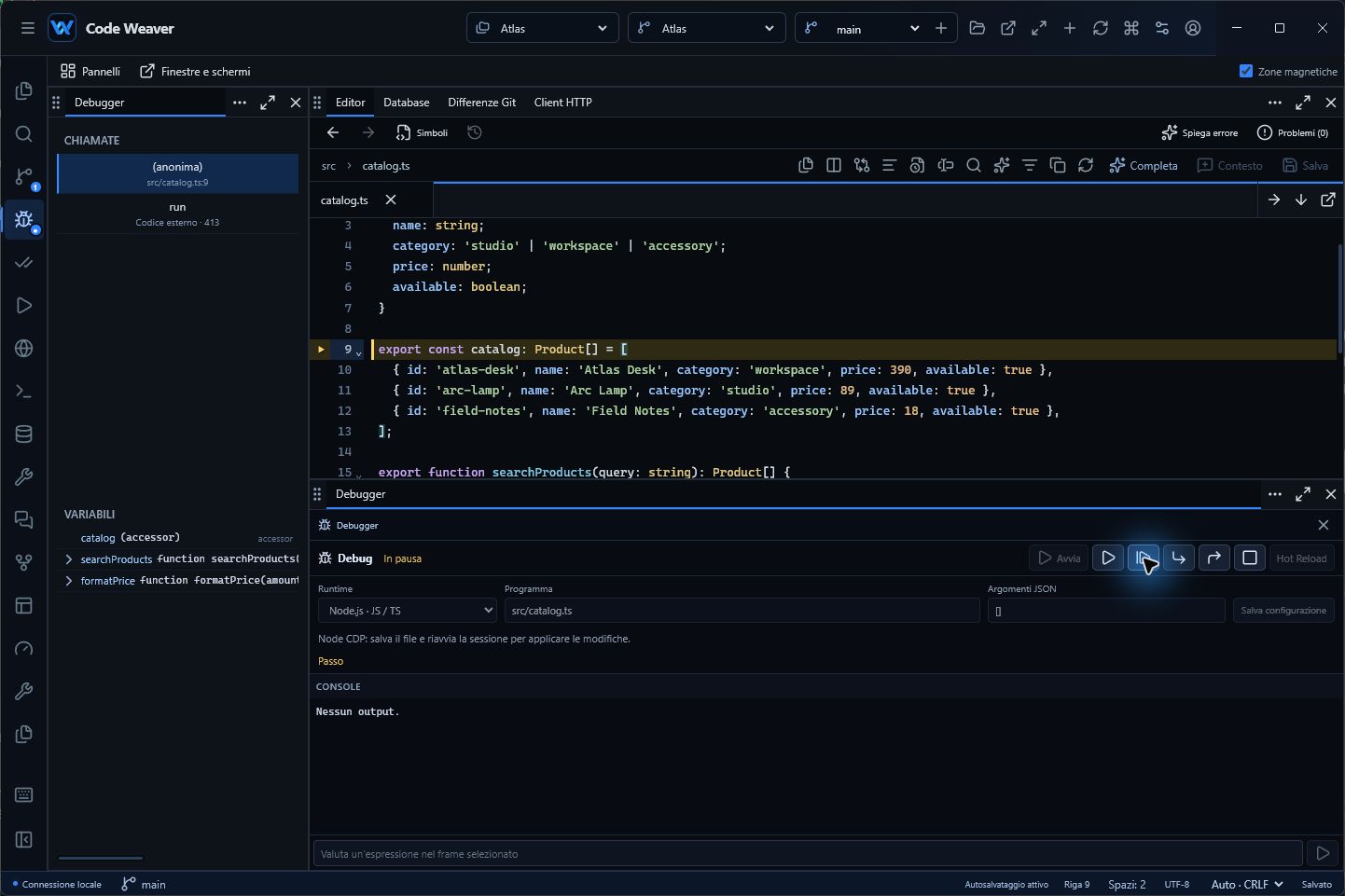The height and width of the screenshot is (896, 1345).
Task: Open the second Atlas dropdown with branch icon
Action: point(705,29)
